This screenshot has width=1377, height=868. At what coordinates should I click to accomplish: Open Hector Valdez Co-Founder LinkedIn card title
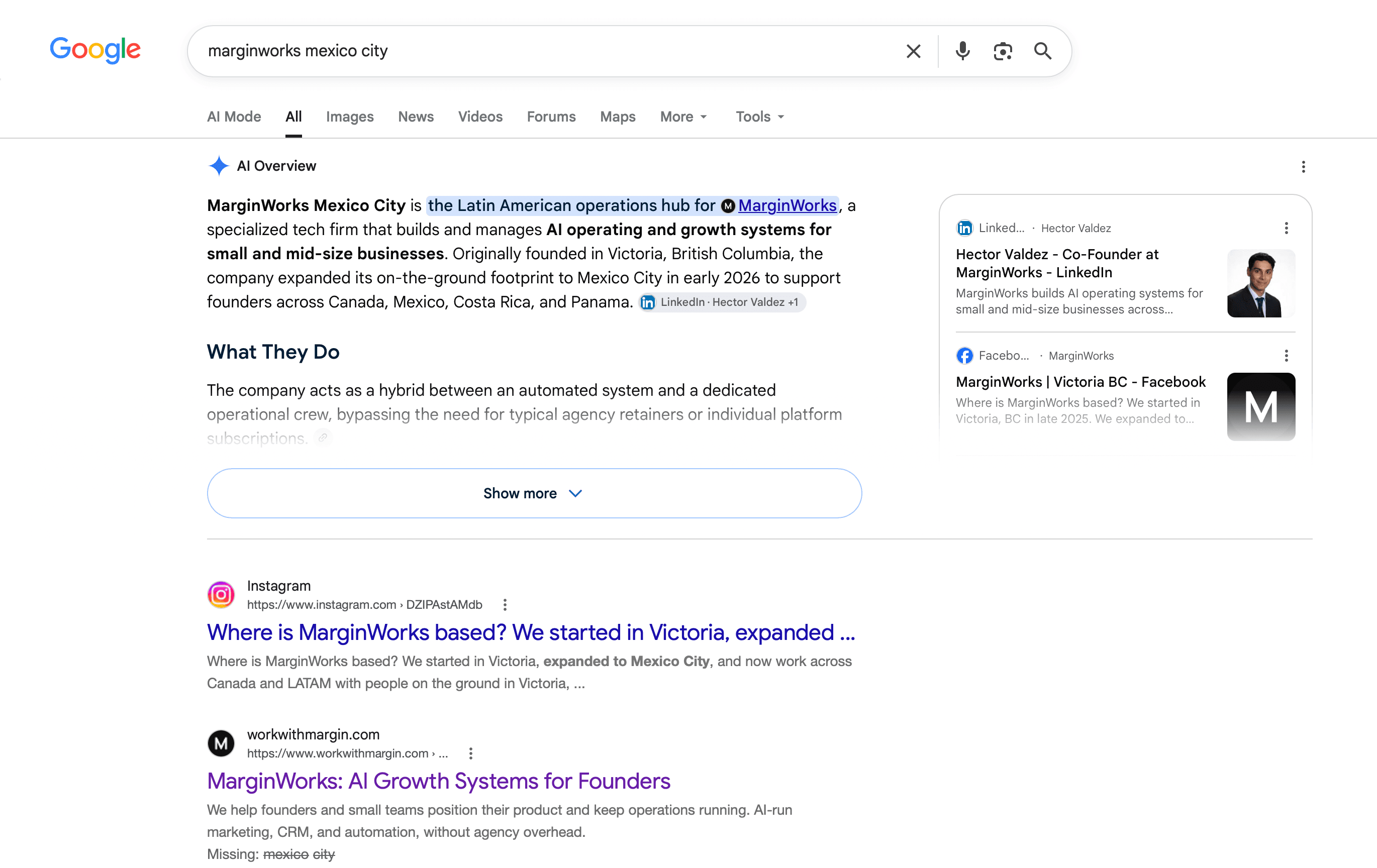point(1057,263)
